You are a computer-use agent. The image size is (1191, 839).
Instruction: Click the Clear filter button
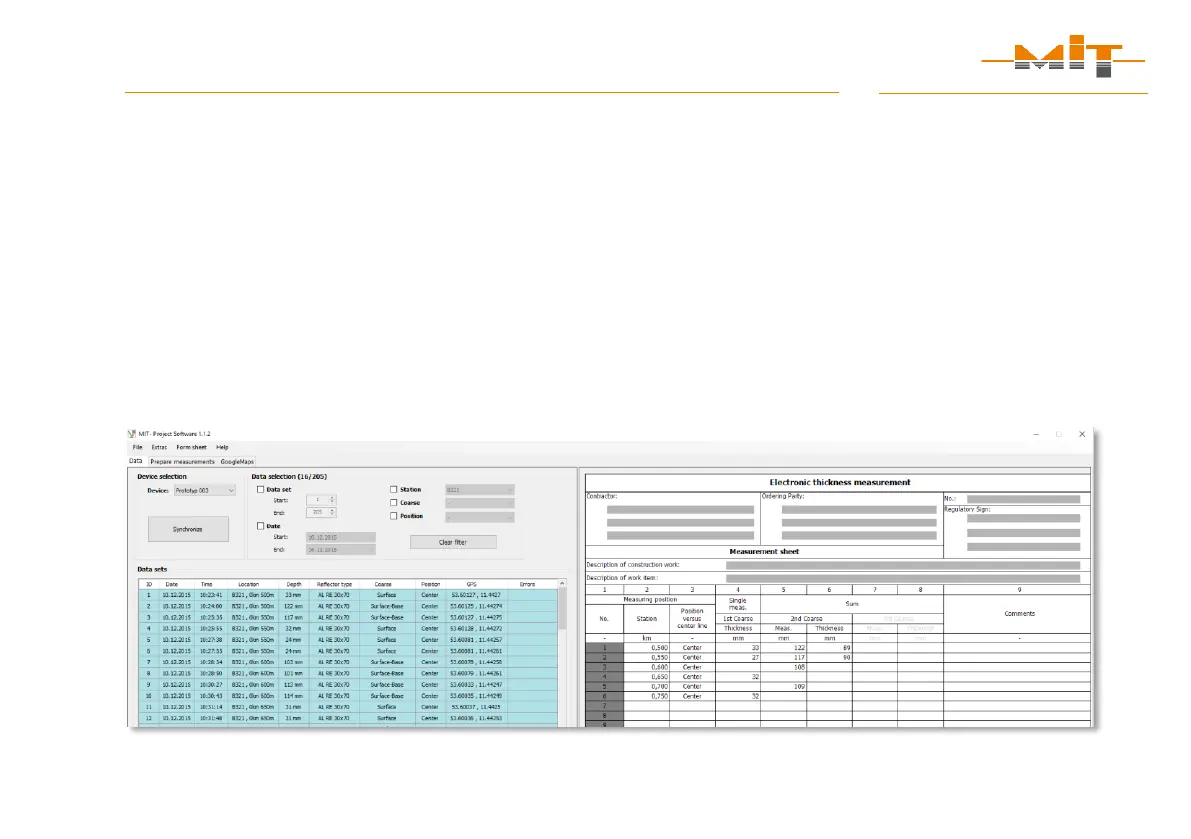click(453, 542)
